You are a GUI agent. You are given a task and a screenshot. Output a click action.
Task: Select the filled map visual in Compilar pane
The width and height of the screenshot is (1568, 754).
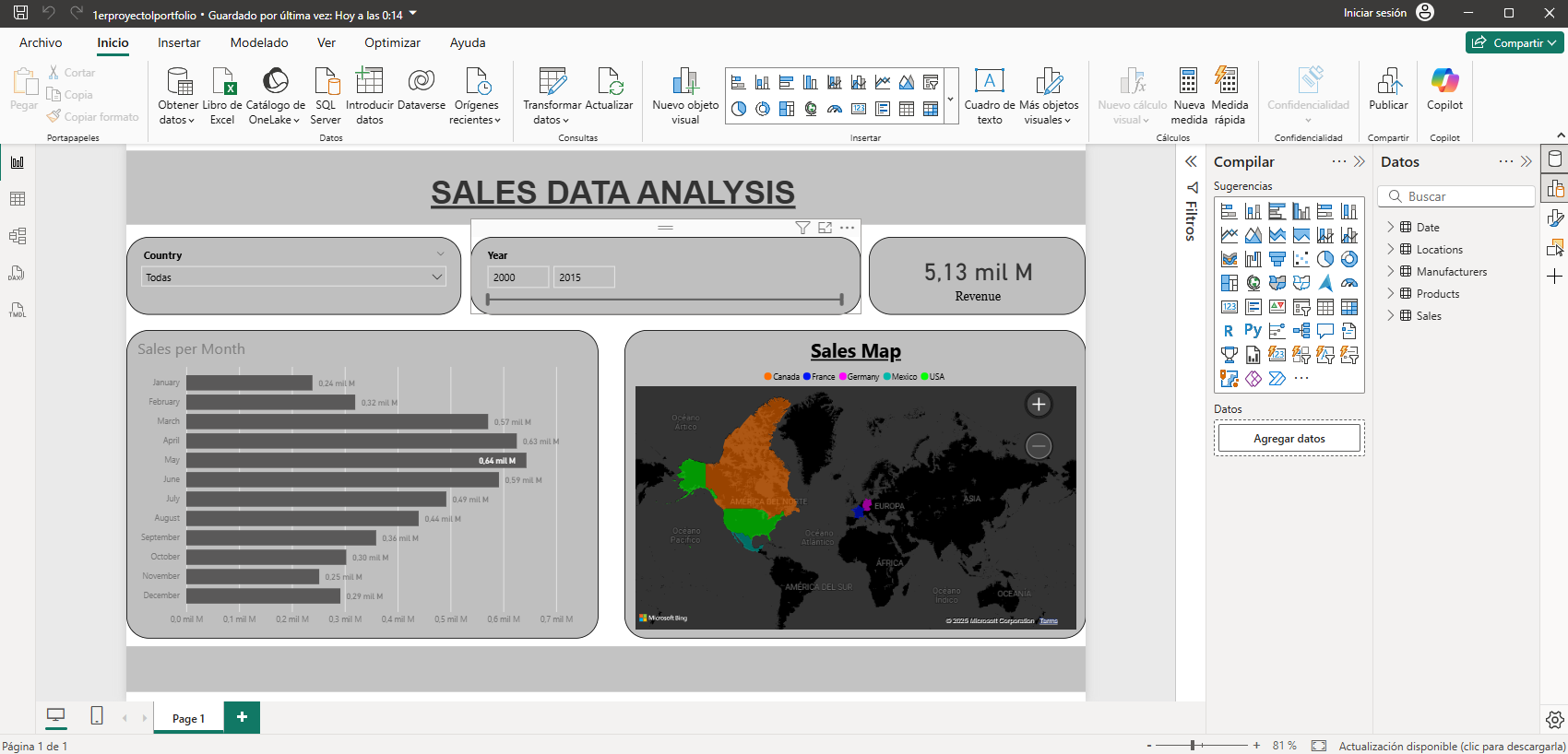[1277, 283]
